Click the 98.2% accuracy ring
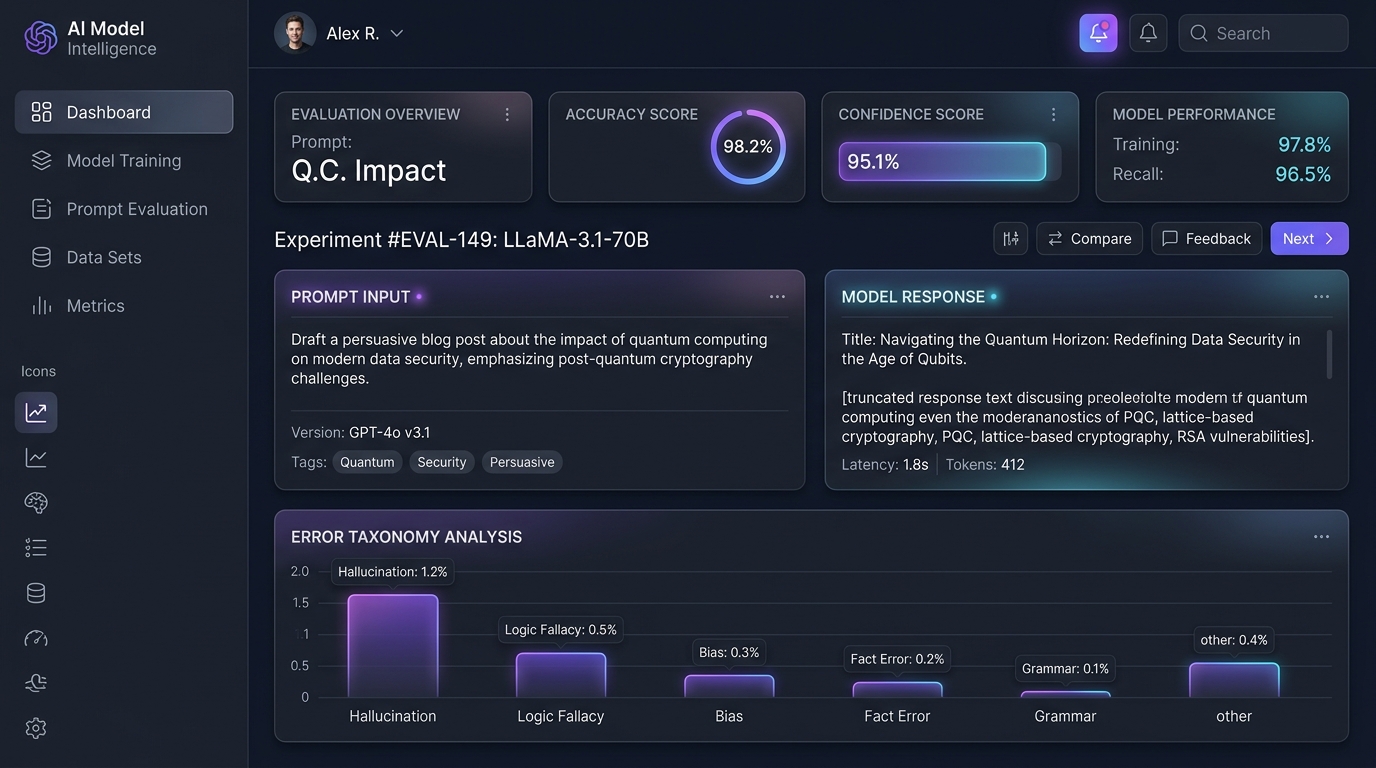This screenshot has width=1376, height=768. [x=748, y=147]
